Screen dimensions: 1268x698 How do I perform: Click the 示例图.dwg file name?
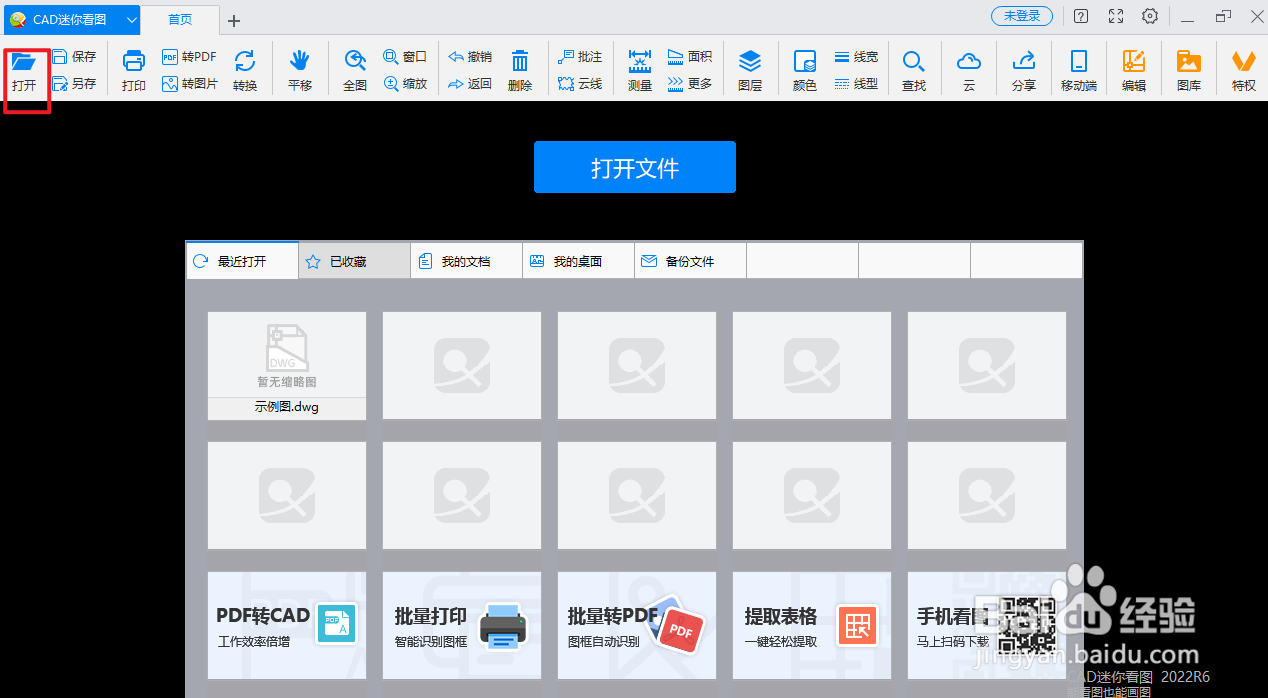287,407
